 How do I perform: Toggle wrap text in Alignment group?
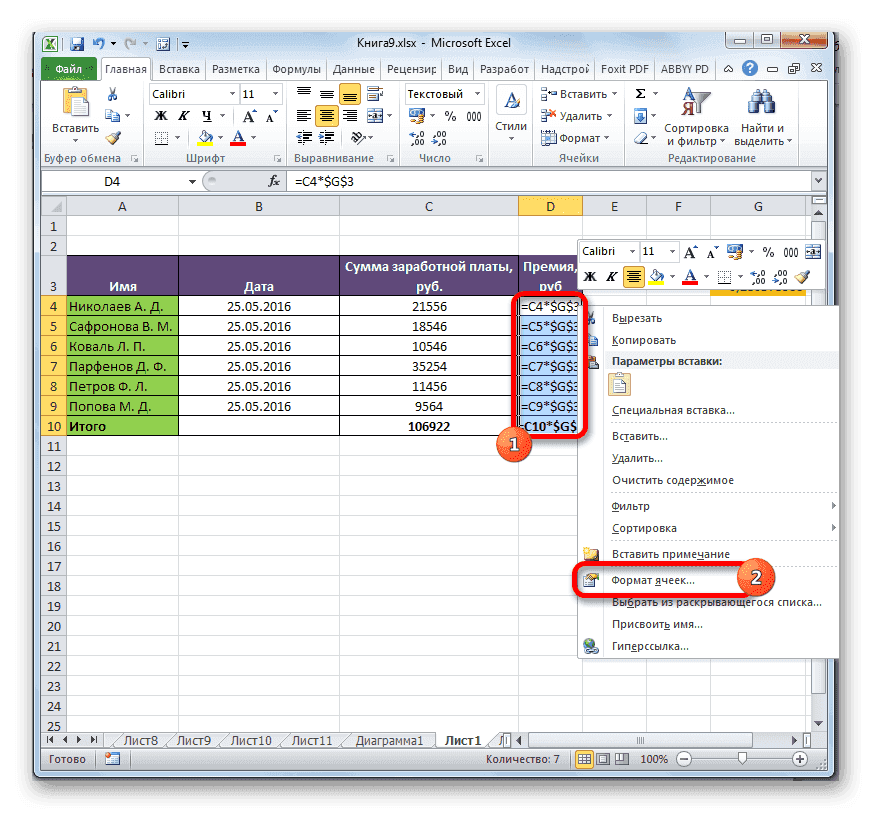373,95
